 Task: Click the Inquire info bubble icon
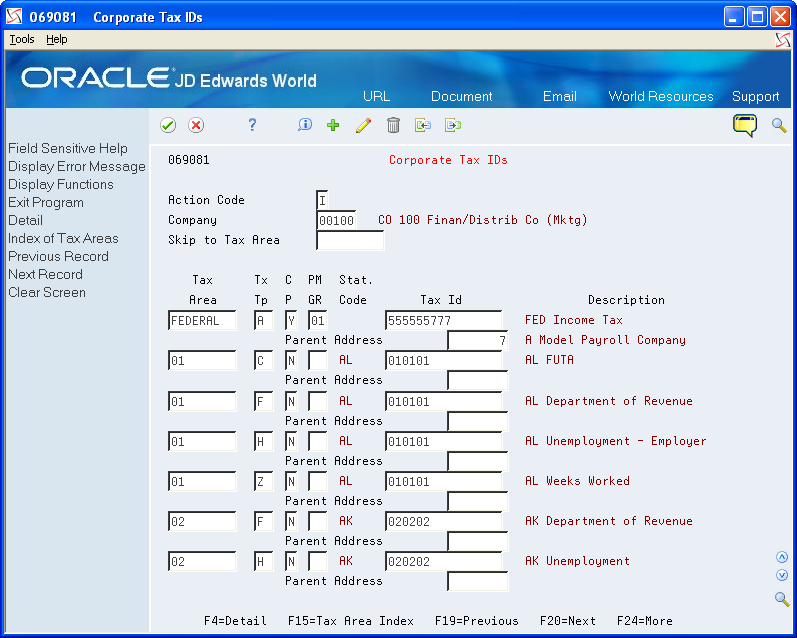point(305,125)
